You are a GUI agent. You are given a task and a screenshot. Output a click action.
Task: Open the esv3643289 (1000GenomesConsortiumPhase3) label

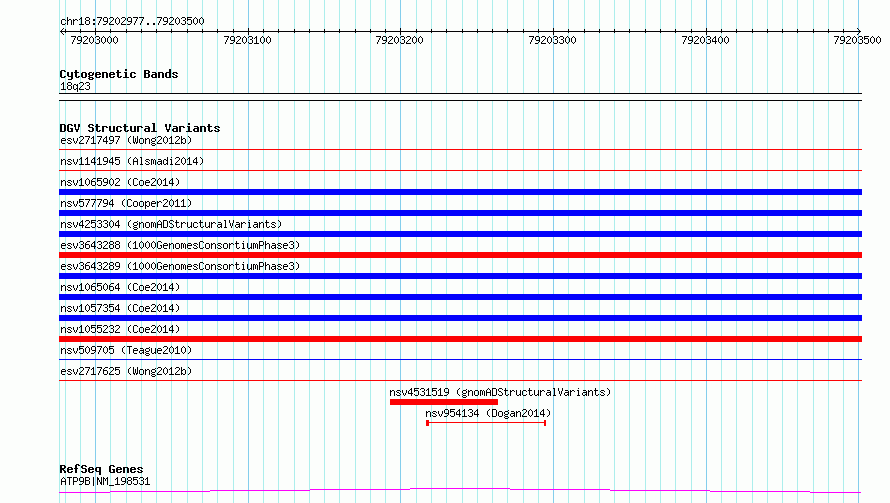pyautogui.click(x=180, y=266)
